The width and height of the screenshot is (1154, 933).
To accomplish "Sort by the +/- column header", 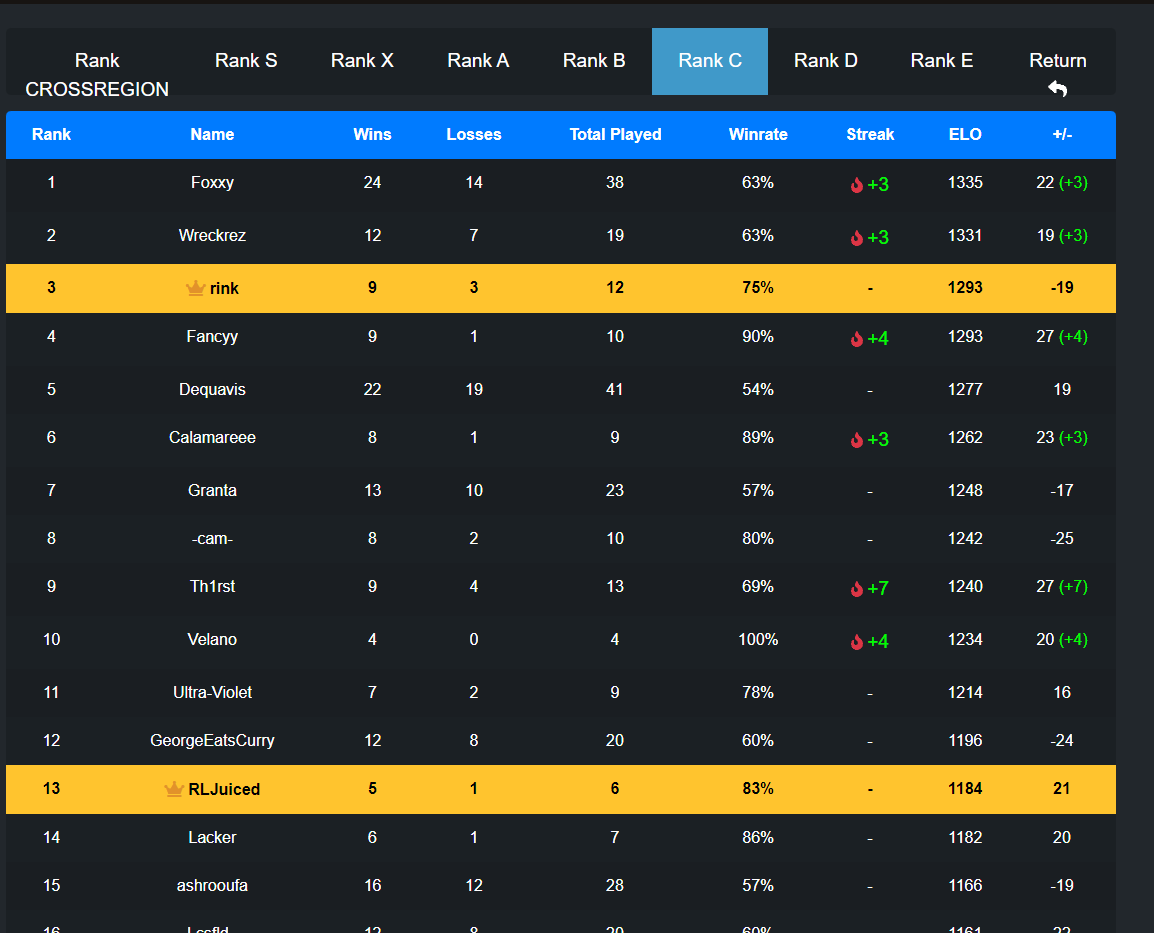I will pyautogui.click(x=1062, y=135).
